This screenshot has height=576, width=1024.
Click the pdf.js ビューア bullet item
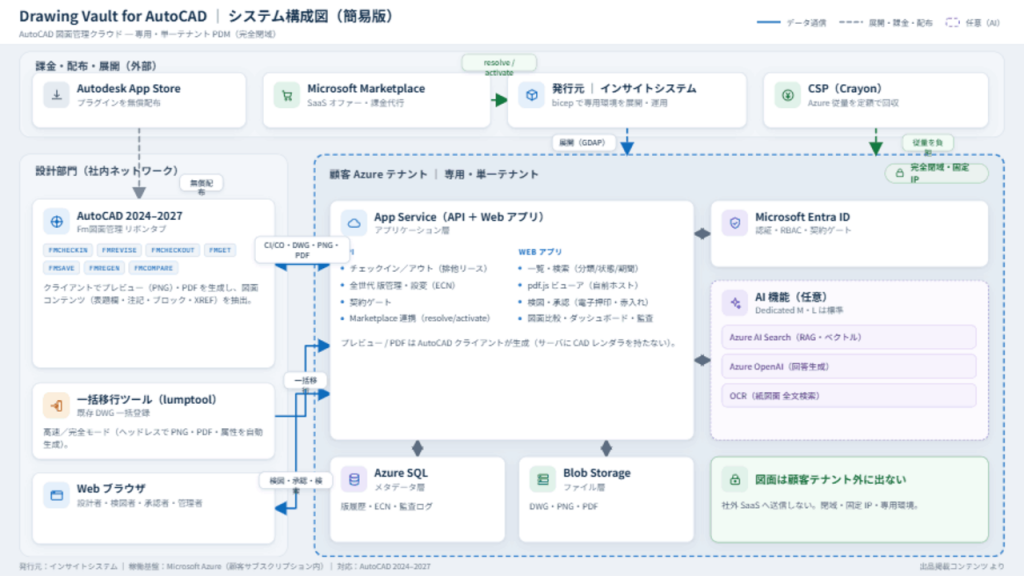tap(583, 285)
